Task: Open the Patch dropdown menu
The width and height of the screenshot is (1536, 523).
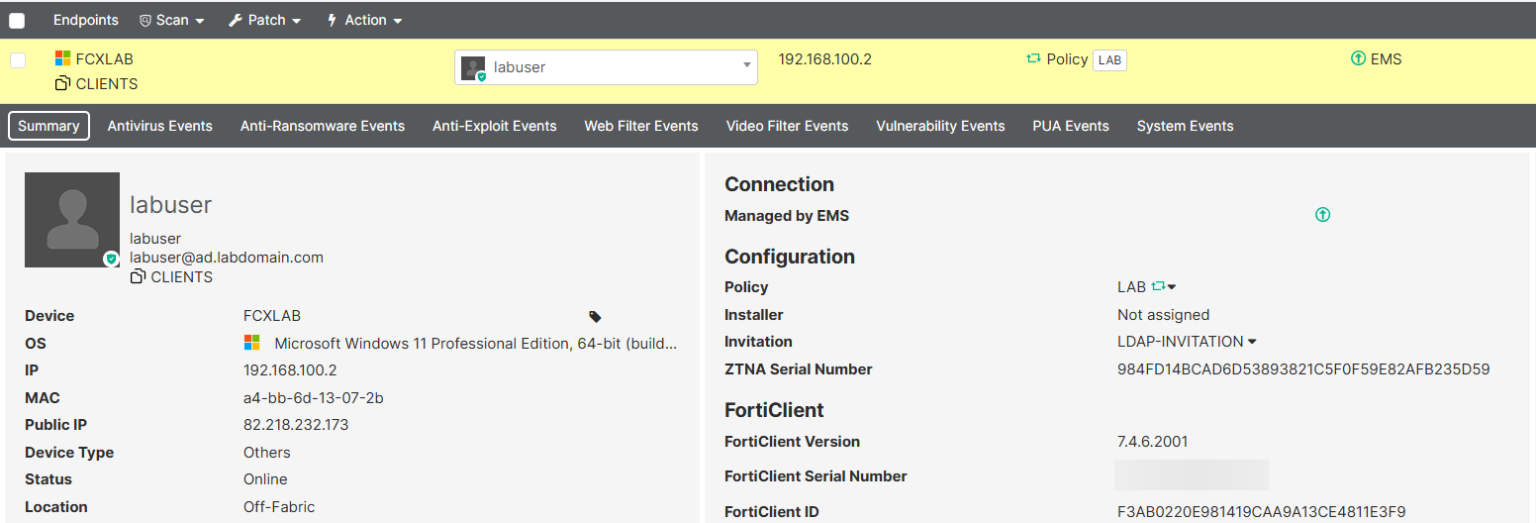Action: [264, 20]
